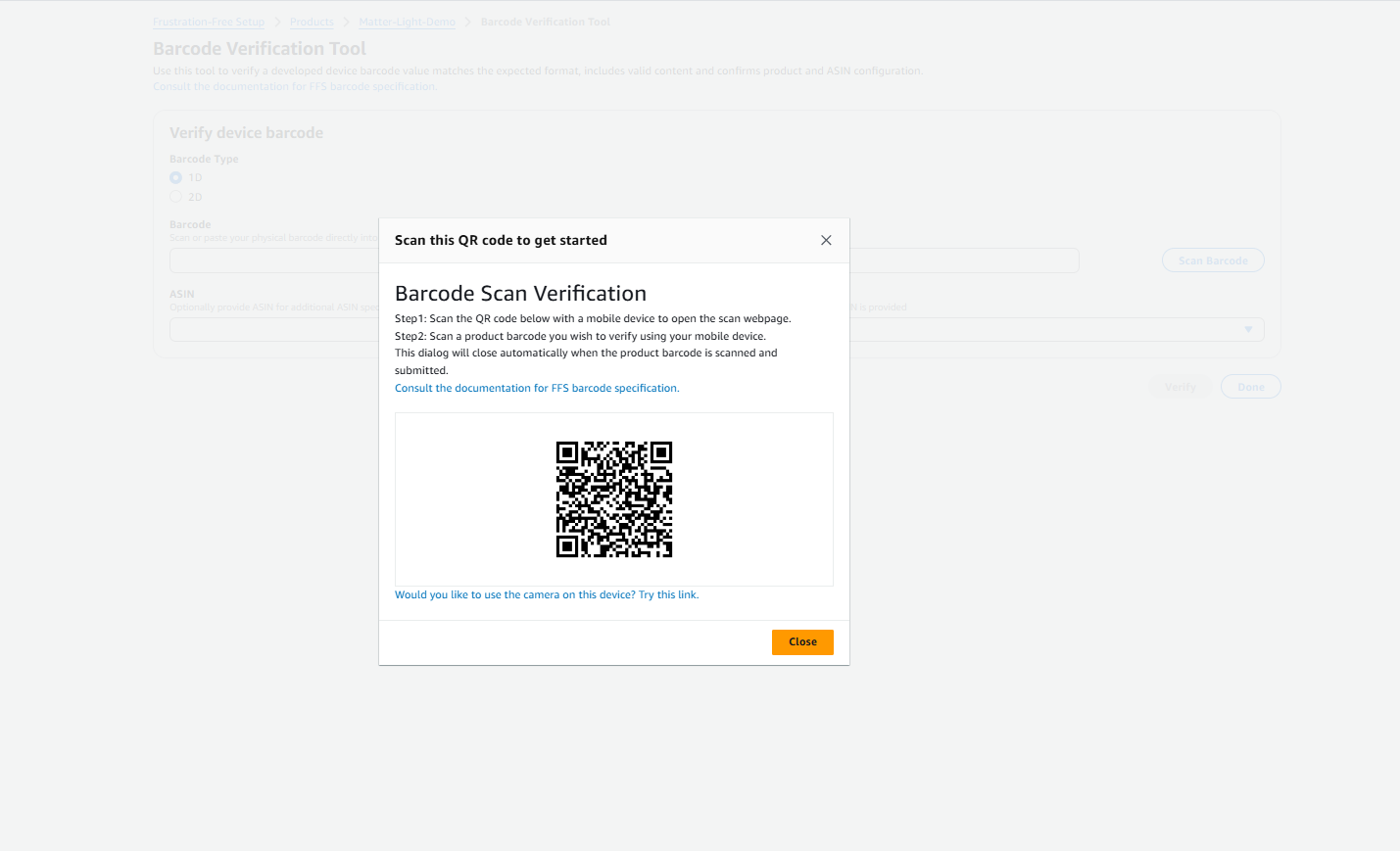
Task: Dismiss the QR dialog using the X icon
Action: pos(826,240)
